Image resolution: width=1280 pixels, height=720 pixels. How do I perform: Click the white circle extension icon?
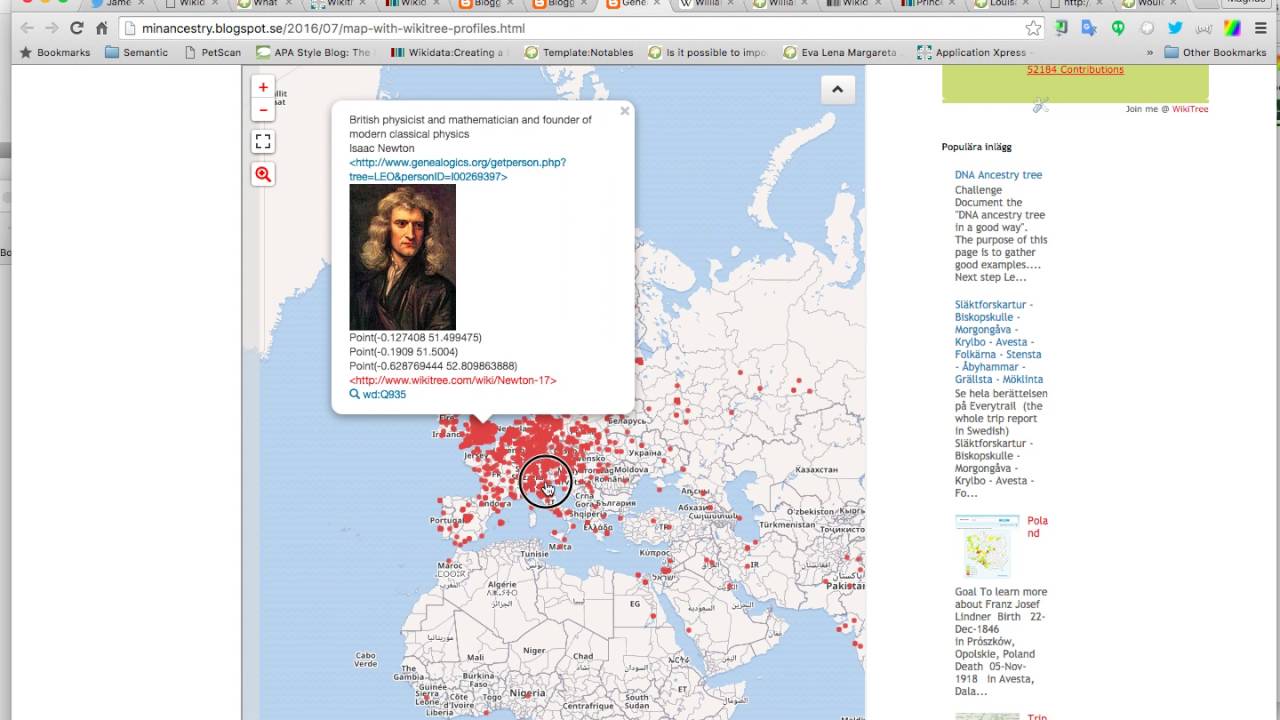(x=1147, y=28)
